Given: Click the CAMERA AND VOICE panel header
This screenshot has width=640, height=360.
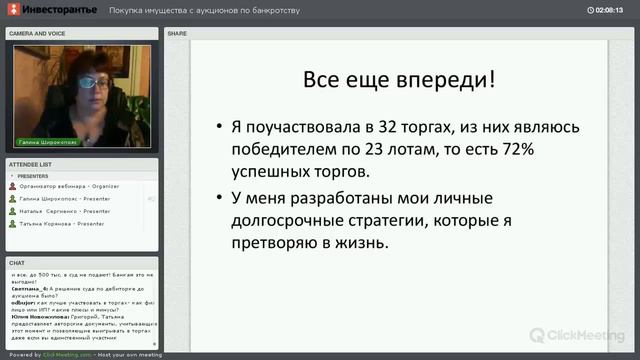Looking at the screenshot, I should 82,33.
